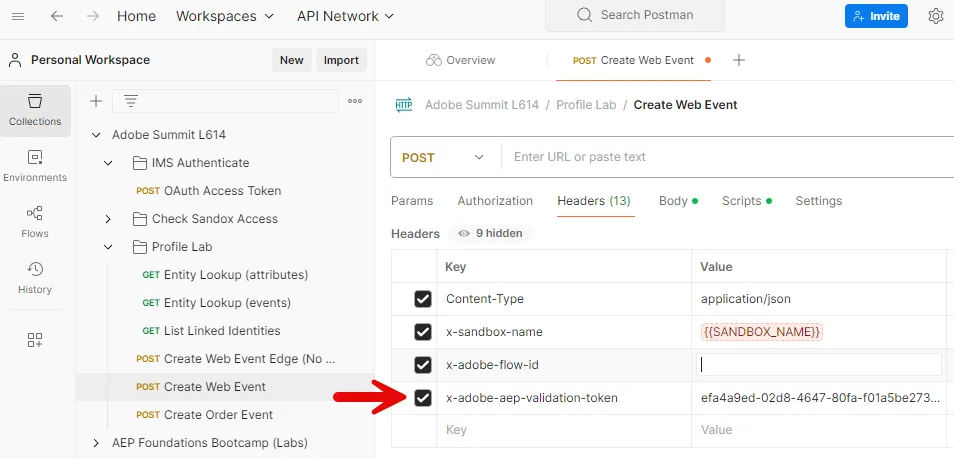The width and height of the screenshot is (954, 459).
Task: Click the collections search filter field
Action: [225, 101]
